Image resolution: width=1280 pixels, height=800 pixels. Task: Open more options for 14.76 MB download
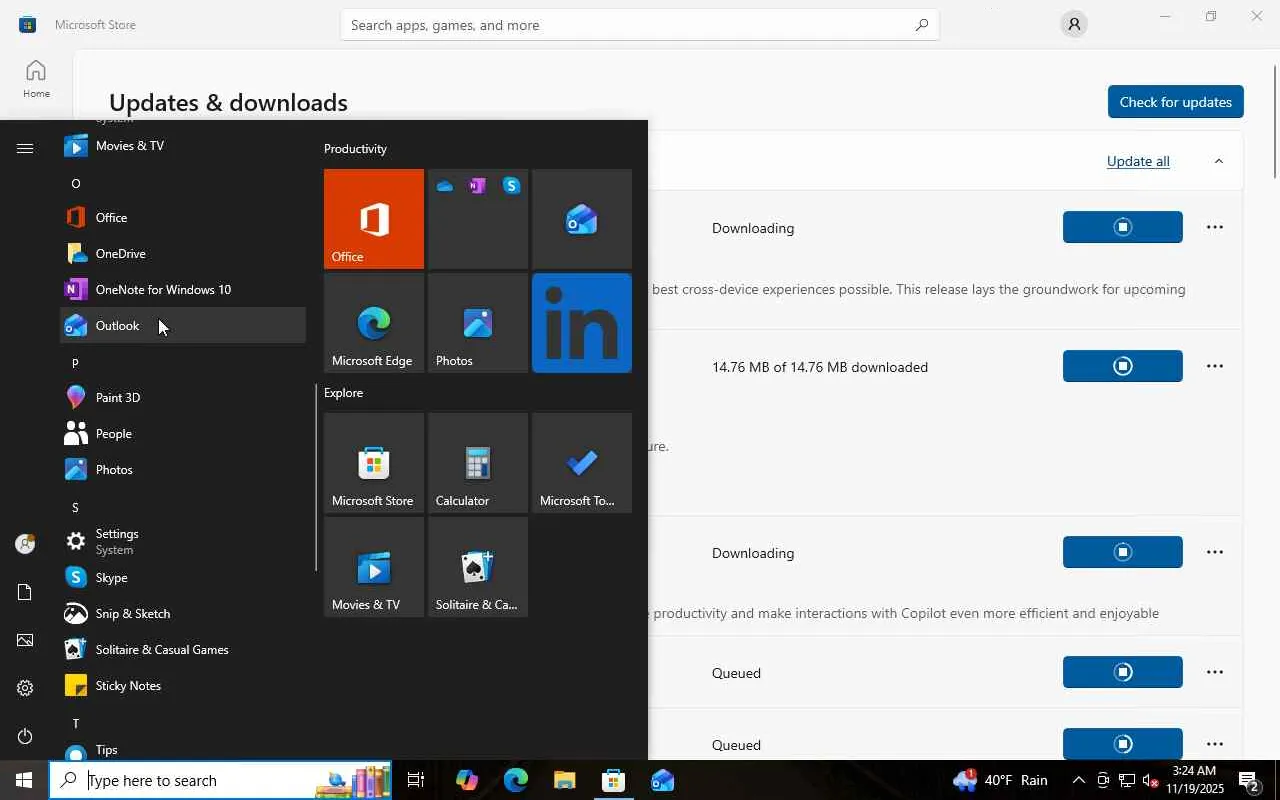(1215, 366)
